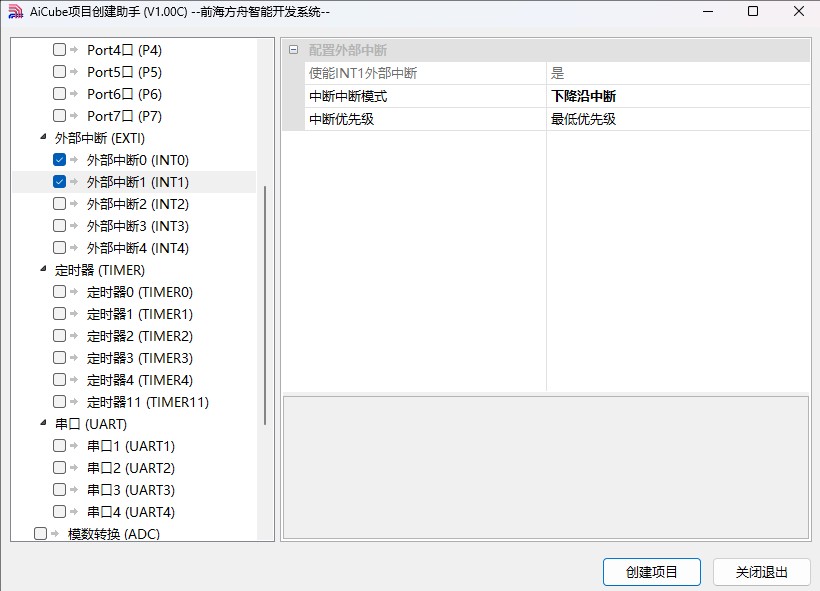
Task: Click the 关闭退出 button
Action: pyautogui.click(x=761, y=572)
